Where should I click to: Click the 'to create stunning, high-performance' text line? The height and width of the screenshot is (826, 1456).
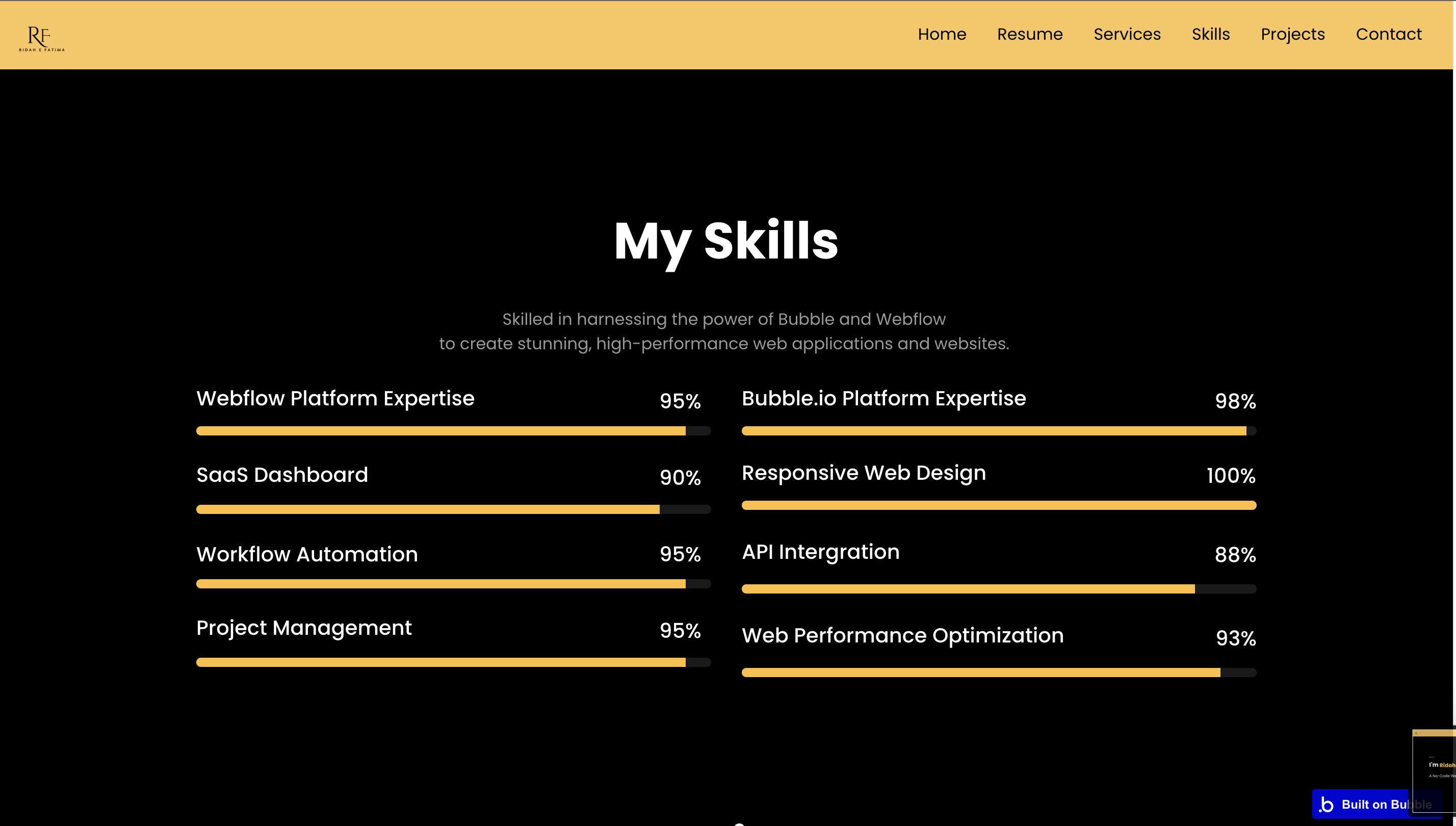pos(724,344)
